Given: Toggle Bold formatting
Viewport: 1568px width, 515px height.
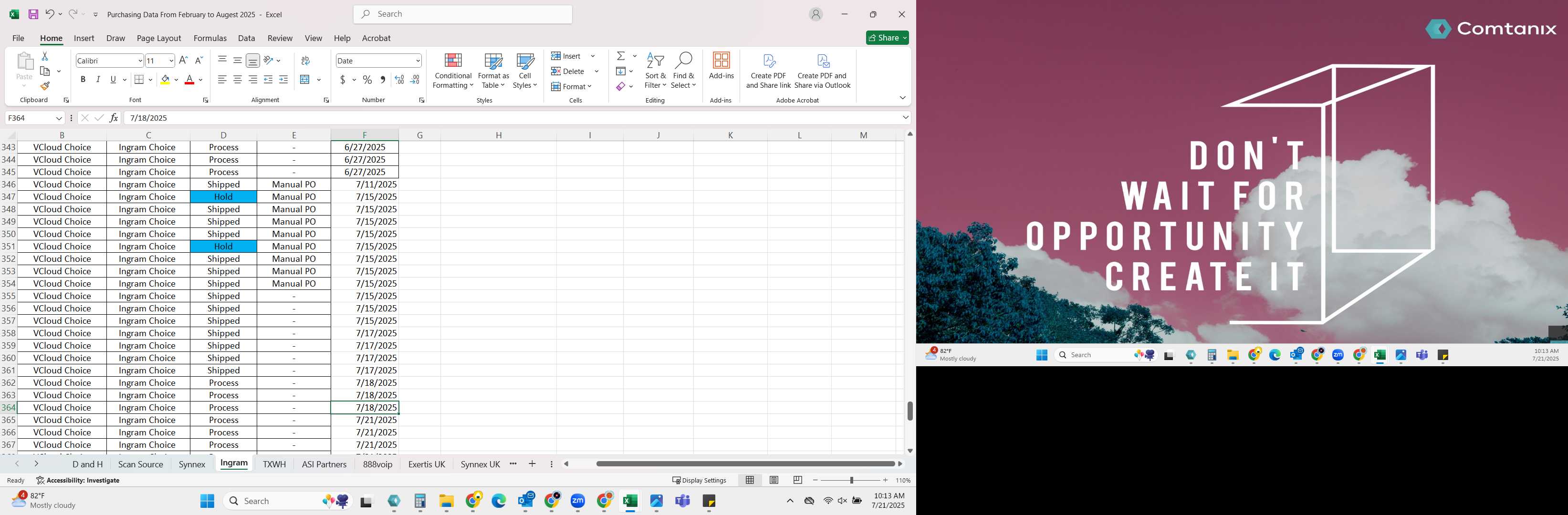Looking at the screenshot, I should 83,80.
